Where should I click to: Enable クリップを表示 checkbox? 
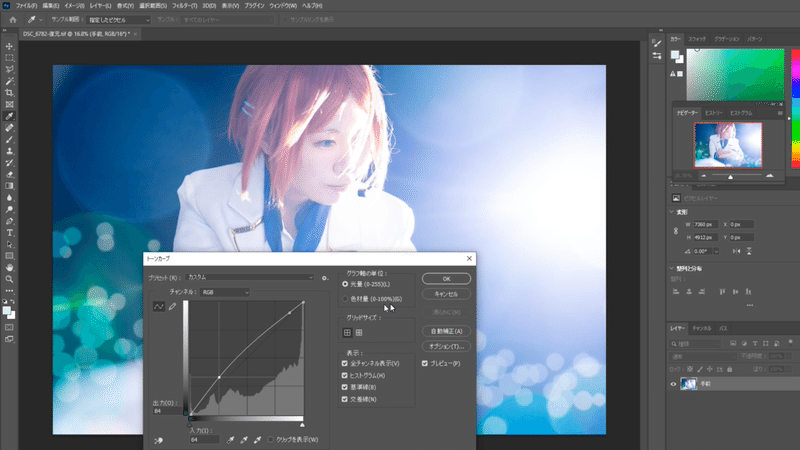tap(270, 440)
